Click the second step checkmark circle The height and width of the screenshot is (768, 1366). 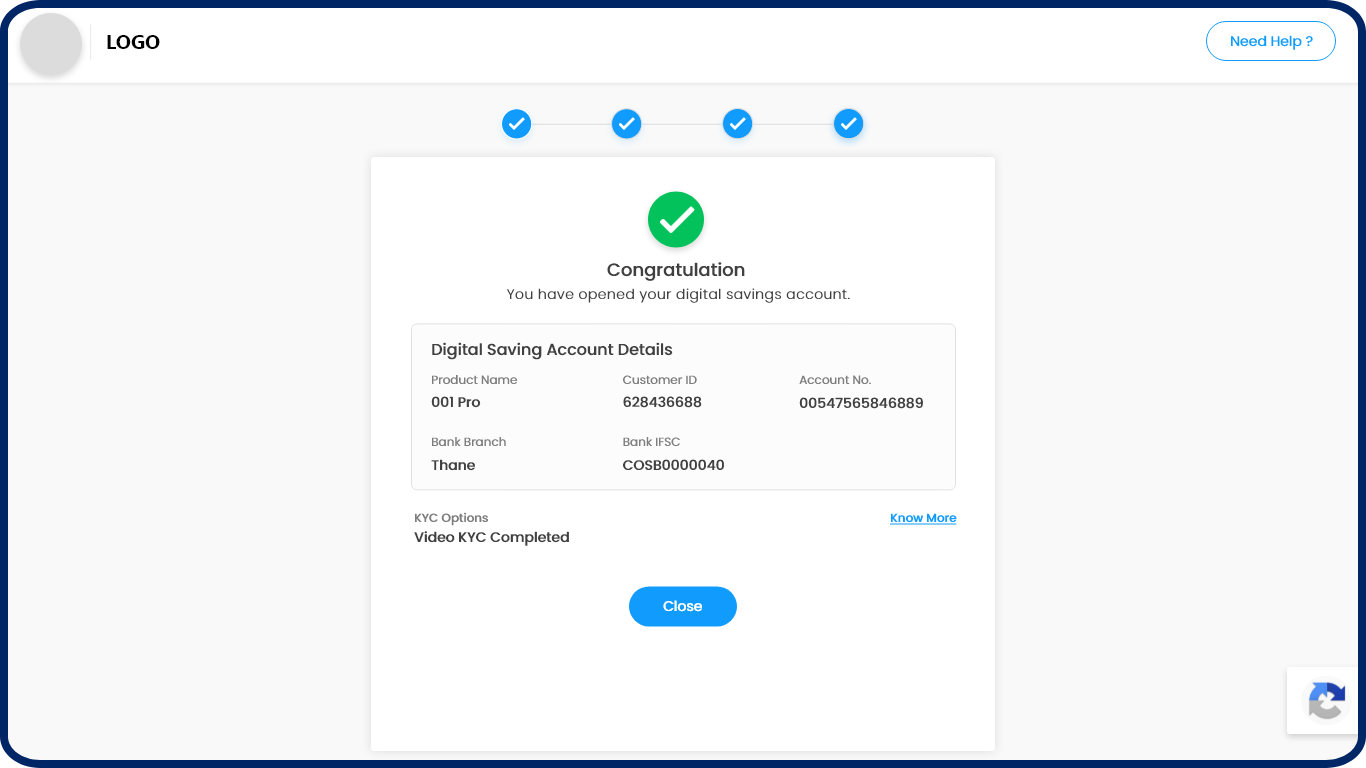point(626,124)
